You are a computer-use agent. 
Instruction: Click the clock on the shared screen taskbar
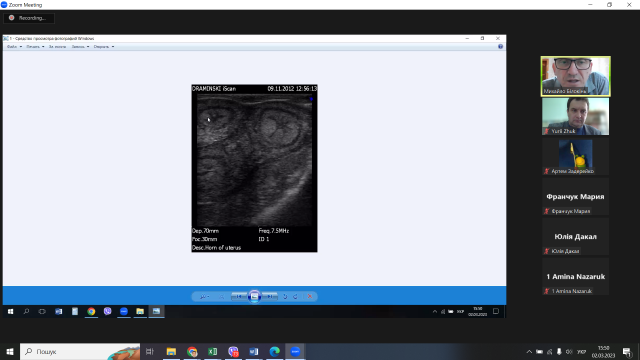click(x=478, y=311)
